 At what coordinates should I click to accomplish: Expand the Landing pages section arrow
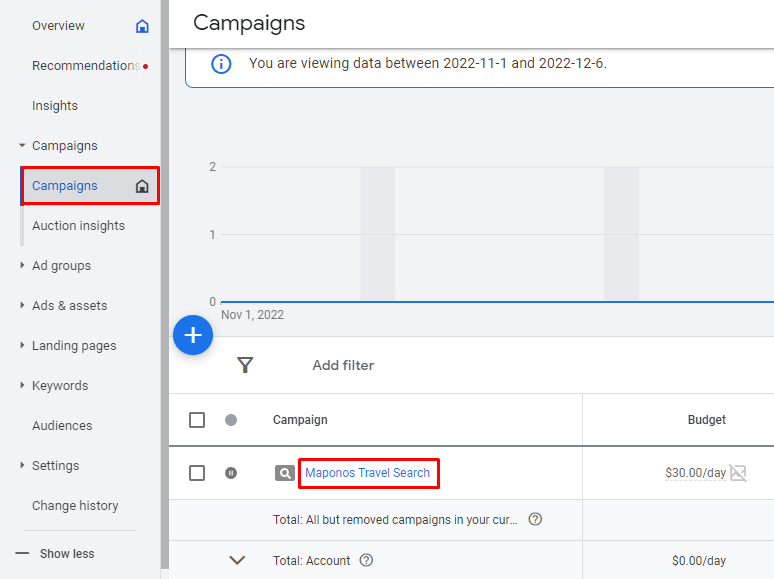(22, 345)
